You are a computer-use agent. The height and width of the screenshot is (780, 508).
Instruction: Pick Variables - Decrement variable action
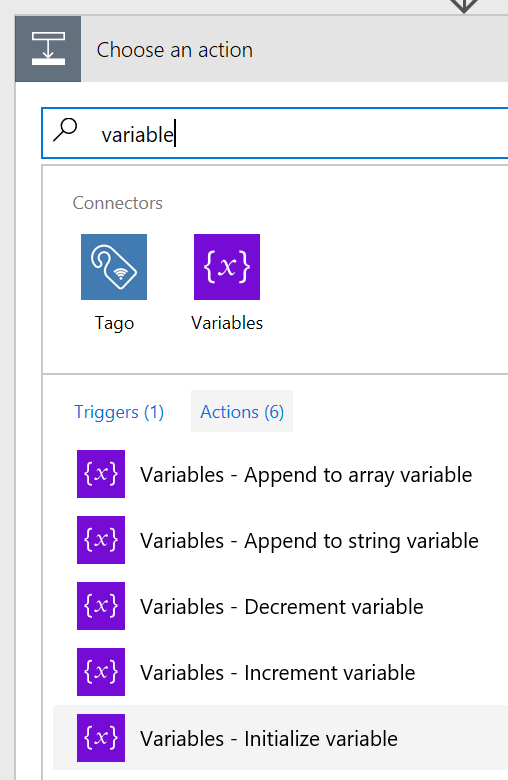pyautogui.click(x=281, y=606)
